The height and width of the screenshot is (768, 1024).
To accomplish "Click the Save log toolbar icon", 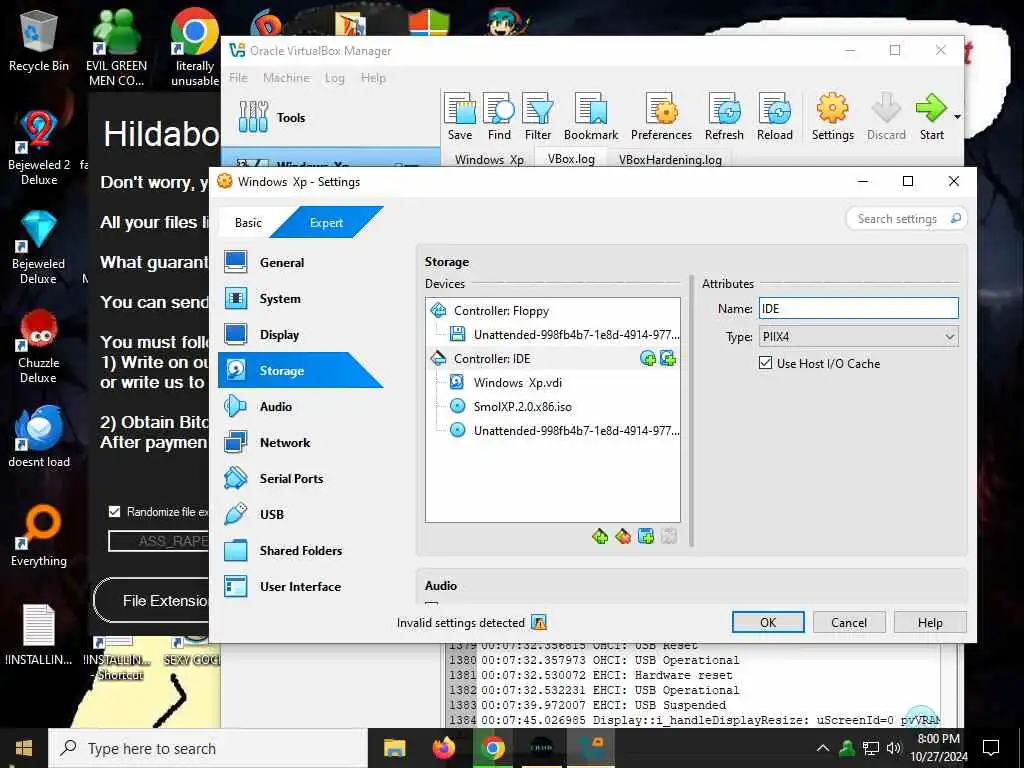I will (x=460, y=116).
